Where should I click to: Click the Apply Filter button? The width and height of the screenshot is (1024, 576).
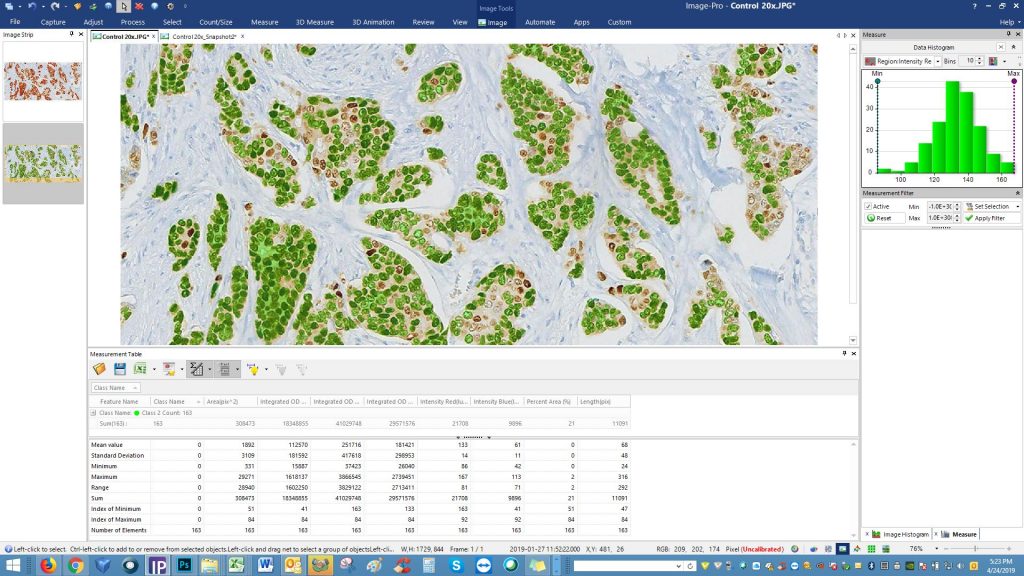pyautogui.click(x=988, y=218)
